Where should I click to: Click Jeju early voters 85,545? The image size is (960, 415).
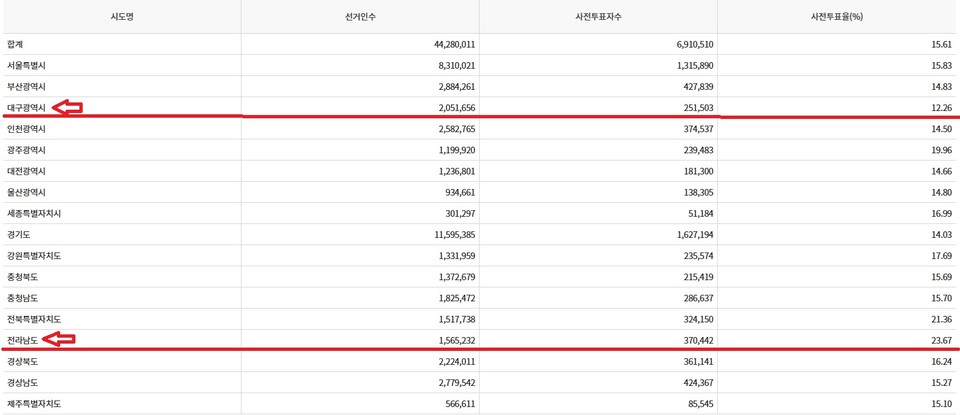pyautogui.click(x=701, y=404)
